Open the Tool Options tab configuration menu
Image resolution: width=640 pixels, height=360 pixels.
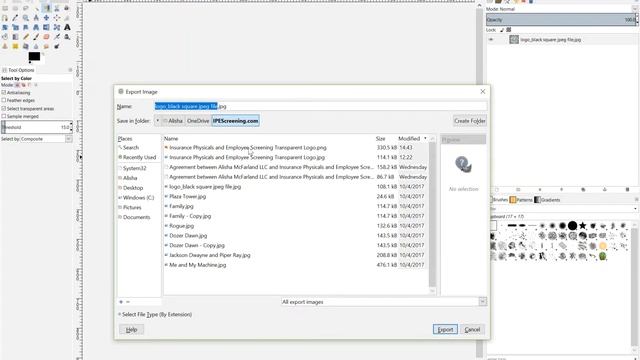(70, 70)
